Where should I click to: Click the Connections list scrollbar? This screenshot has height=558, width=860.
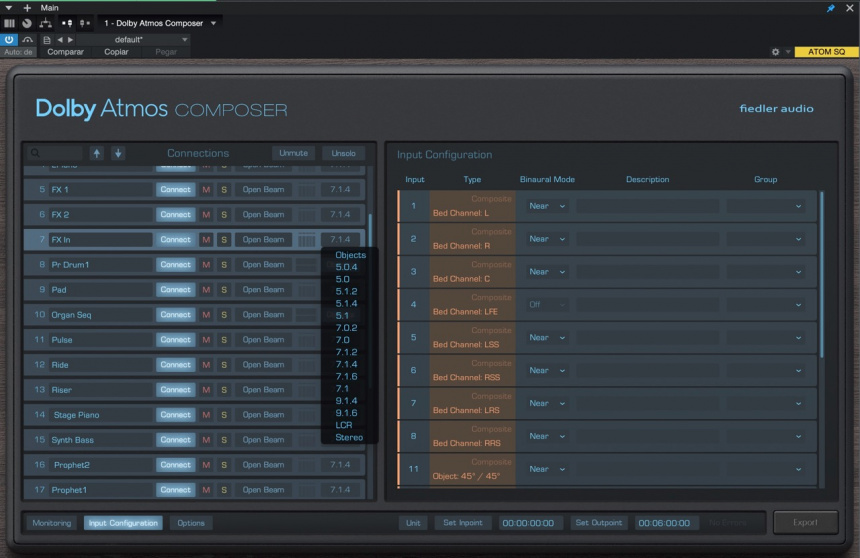pos(370,230)
